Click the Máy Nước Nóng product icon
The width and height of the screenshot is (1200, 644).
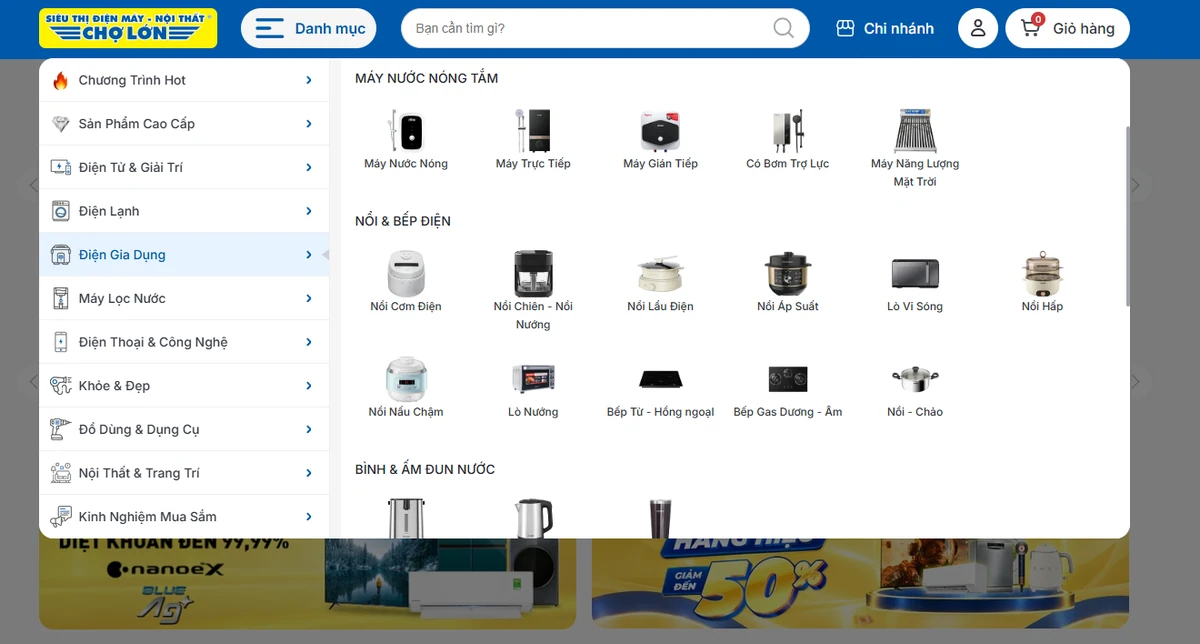(406, 130)
